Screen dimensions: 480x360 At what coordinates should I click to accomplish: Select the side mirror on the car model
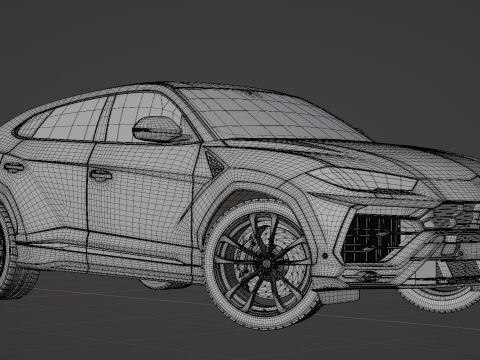coord(157,129)
